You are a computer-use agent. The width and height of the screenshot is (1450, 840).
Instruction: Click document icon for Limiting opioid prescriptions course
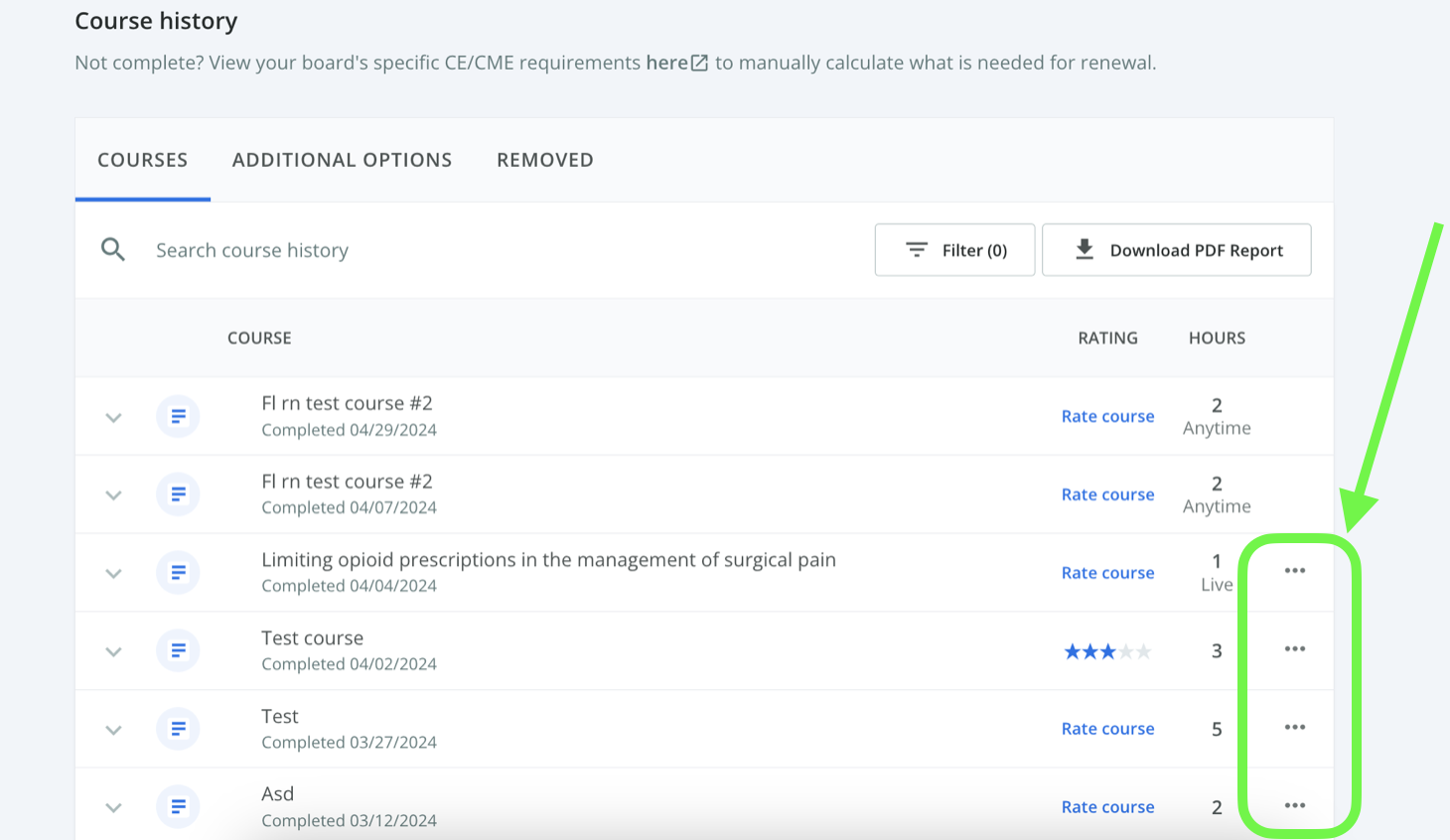pos(179,572)
